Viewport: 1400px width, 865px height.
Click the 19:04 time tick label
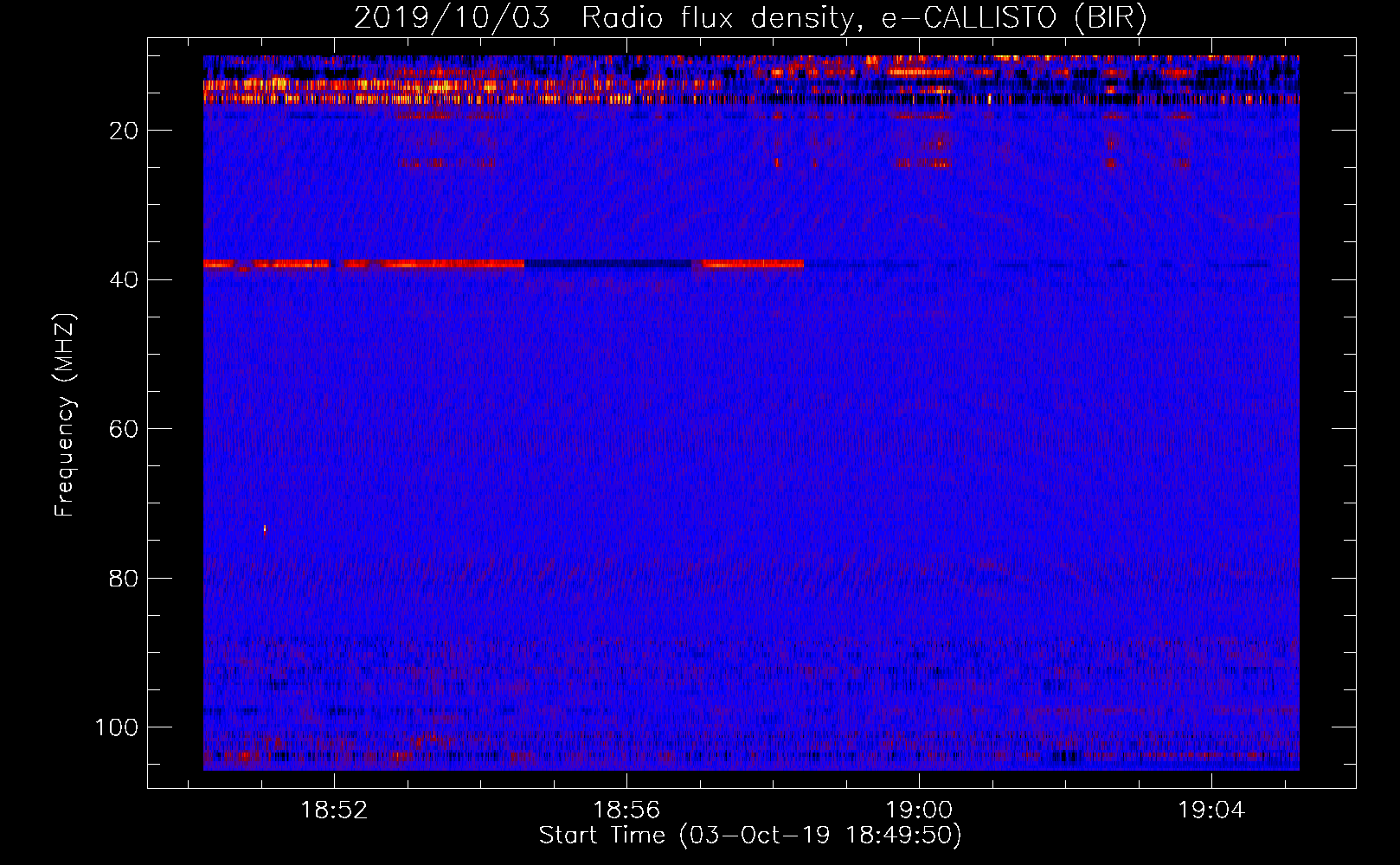click(x=1211, y=810)
